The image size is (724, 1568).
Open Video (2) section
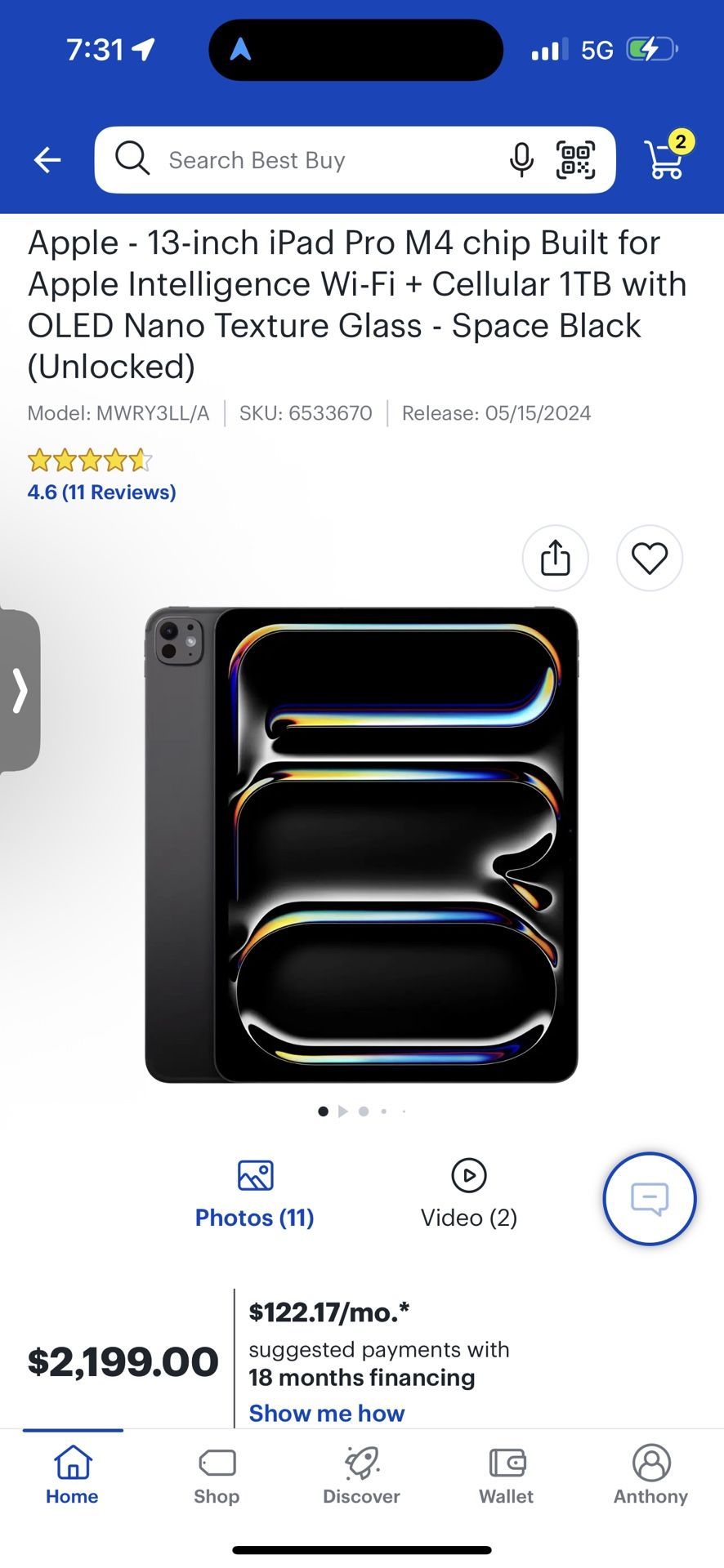click(x=469, y=1195)
